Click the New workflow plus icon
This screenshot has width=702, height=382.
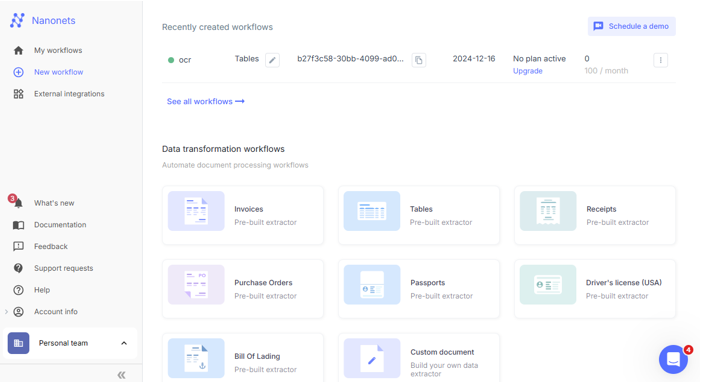(x=18, y=72)
